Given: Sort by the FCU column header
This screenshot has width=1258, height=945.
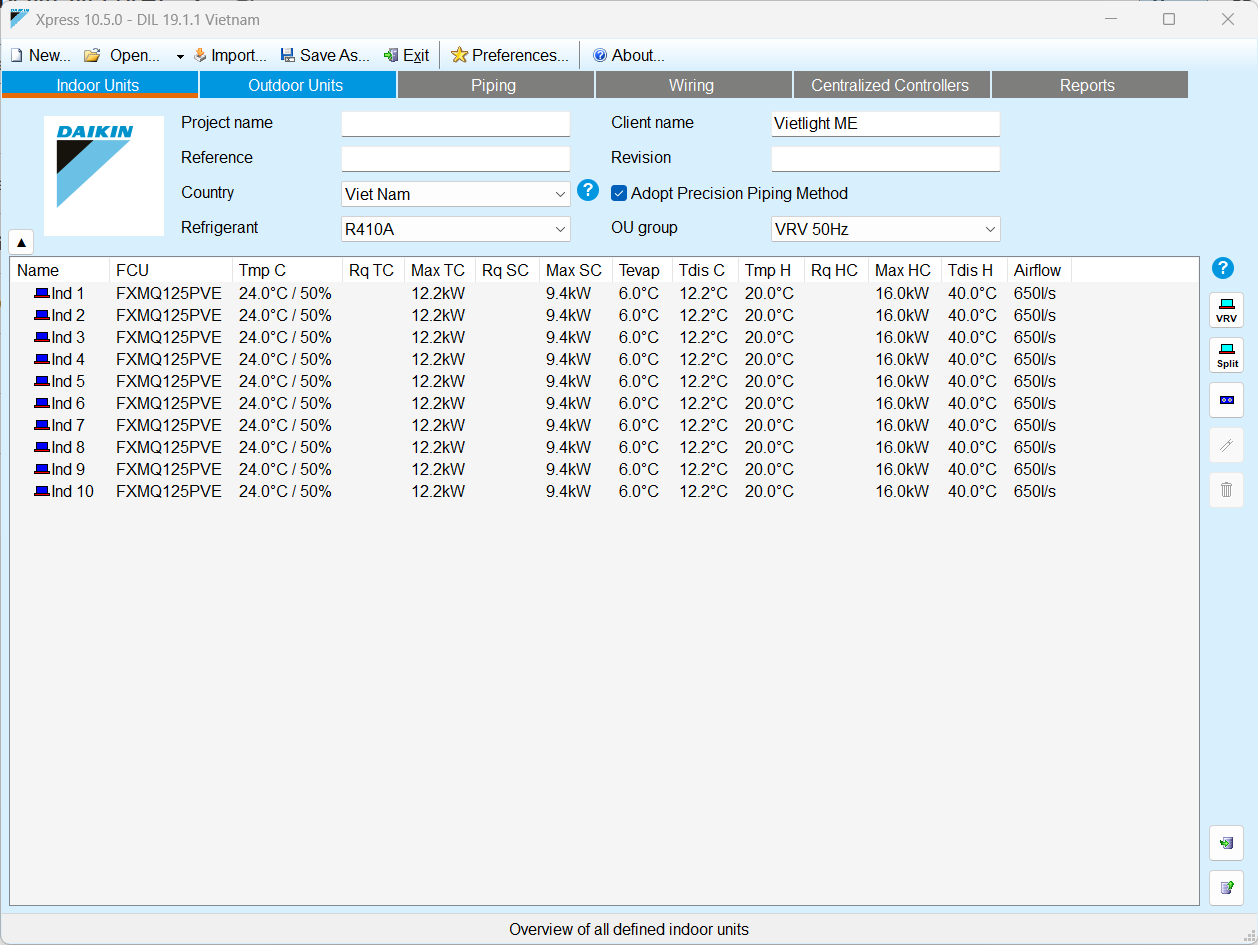Looking at the screenshot, I should pyautogui.click(x=171, y=270).
